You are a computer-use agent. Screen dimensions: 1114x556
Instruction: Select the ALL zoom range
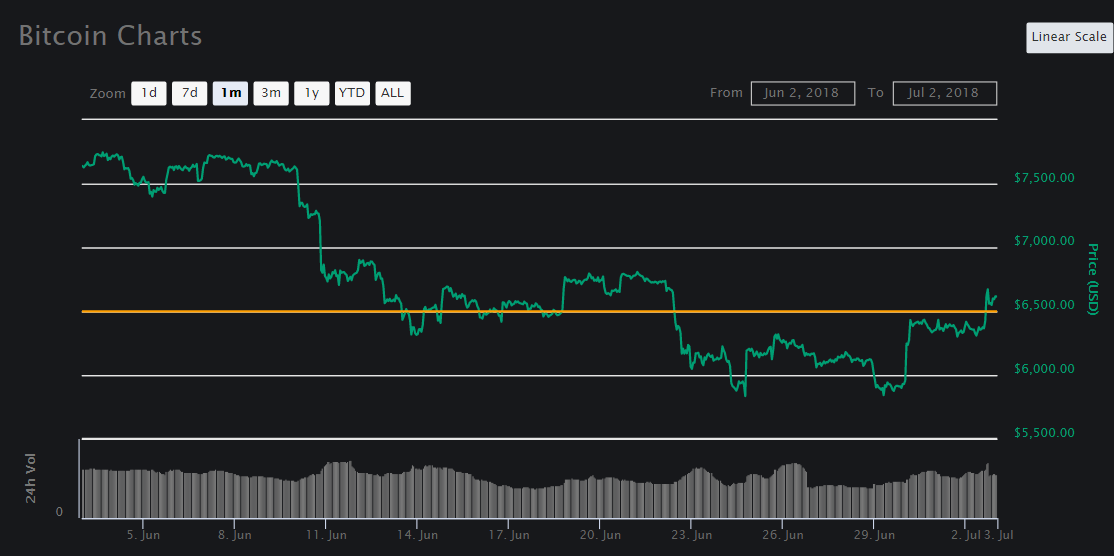393,93
